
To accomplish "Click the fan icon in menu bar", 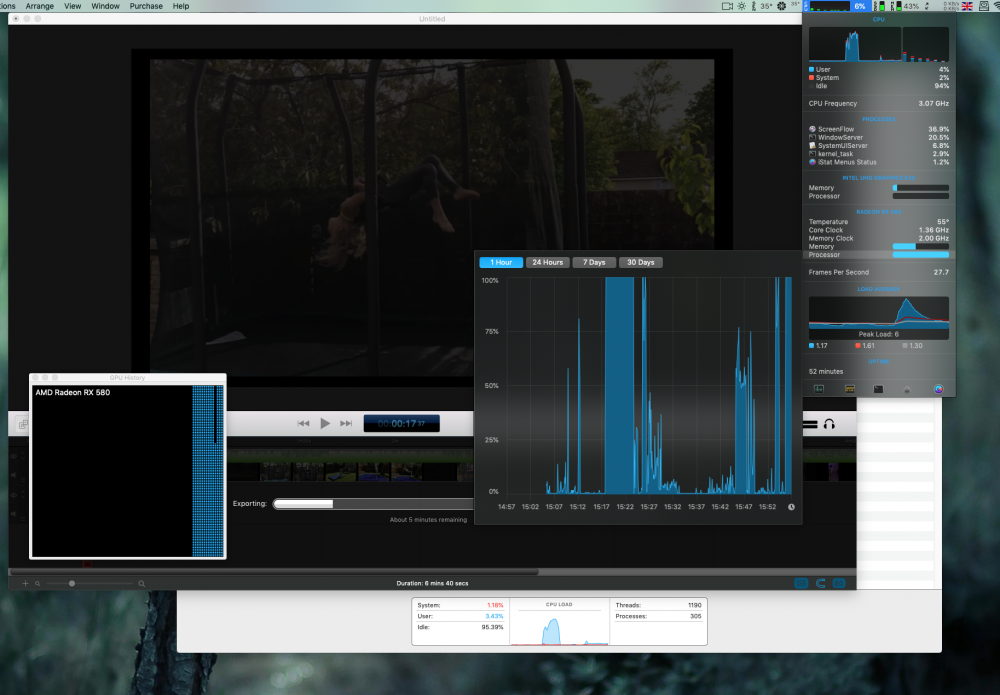I will coord(781,6).
